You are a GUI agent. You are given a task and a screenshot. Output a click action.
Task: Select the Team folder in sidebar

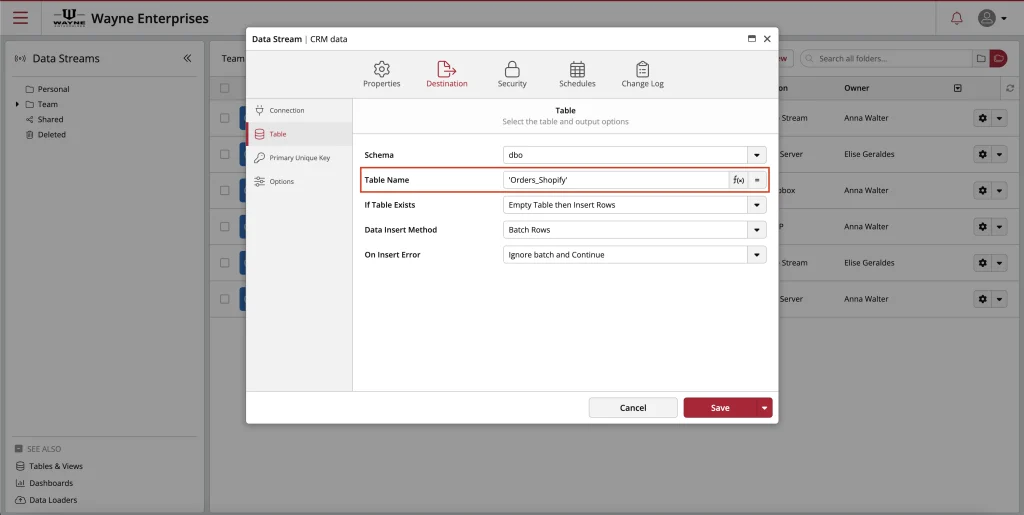pos(41,104)
